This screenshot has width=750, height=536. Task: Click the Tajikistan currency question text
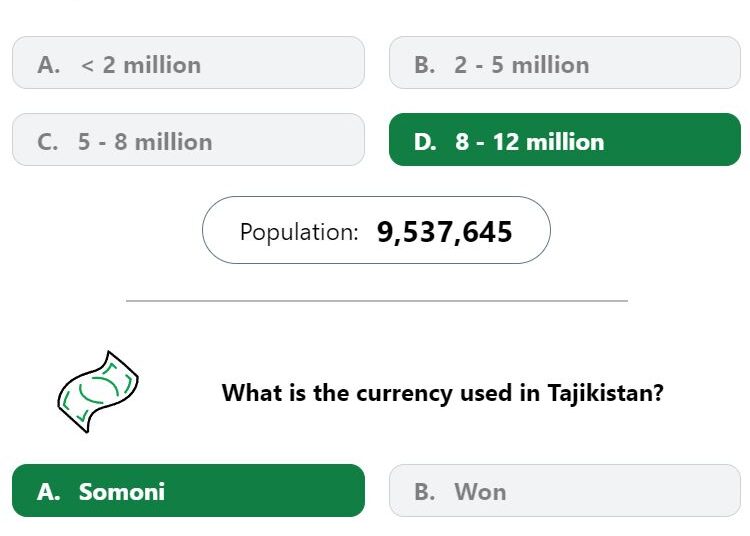442,394
